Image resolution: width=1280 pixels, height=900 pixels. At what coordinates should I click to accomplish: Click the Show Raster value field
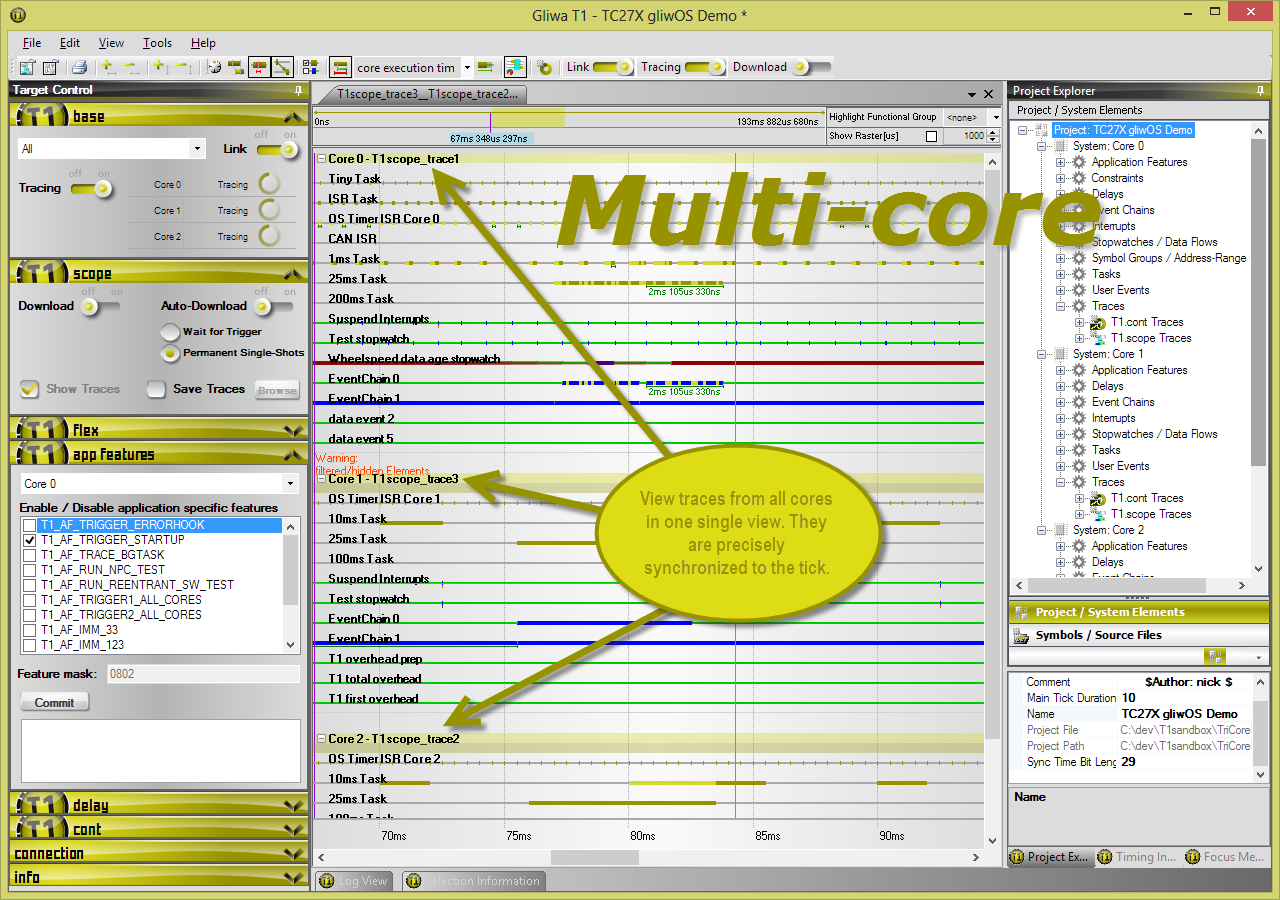(963, 136)
